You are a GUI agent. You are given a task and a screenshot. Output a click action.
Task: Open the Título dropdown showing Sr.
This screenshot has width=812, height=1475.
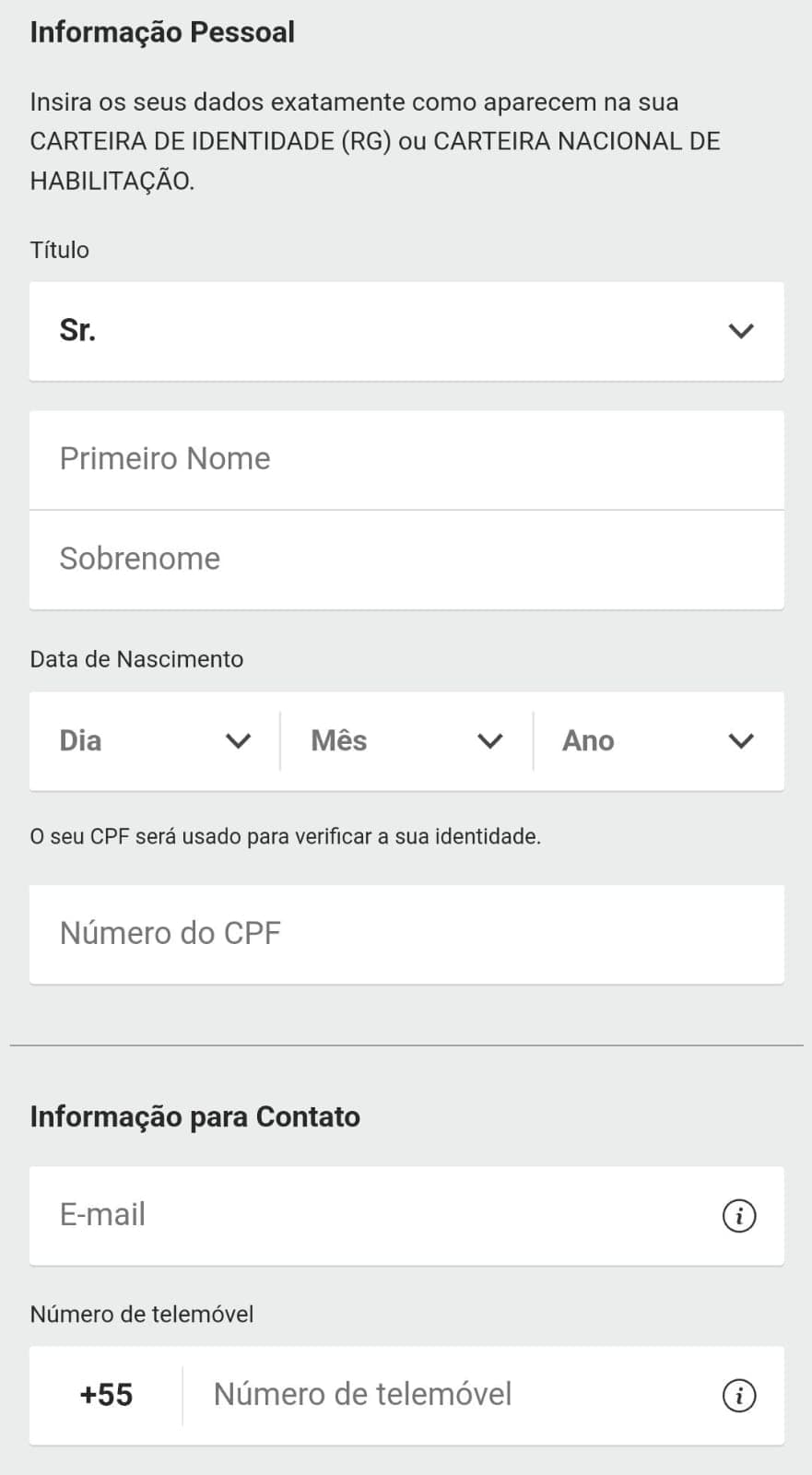pyautogui.click(x=406, y=331)
